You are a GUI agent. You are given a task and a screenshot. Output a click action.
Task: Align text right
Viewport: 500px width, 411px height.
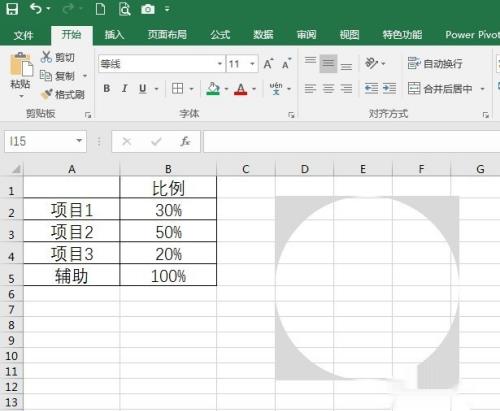tap(346, 89)
